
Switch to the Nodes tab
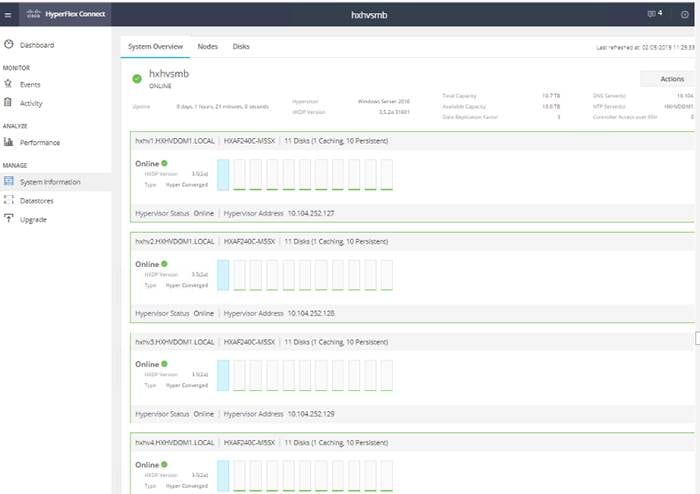(208, 46)
